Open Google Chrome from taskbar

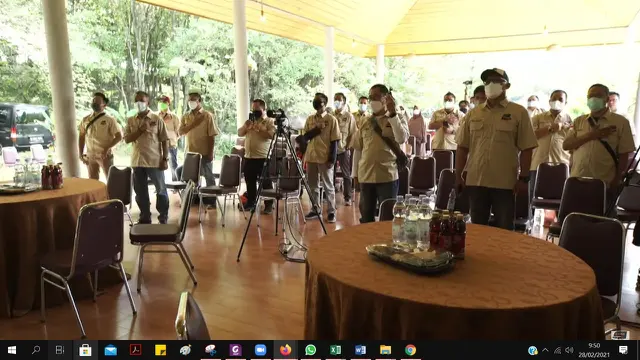pos(411,350)
